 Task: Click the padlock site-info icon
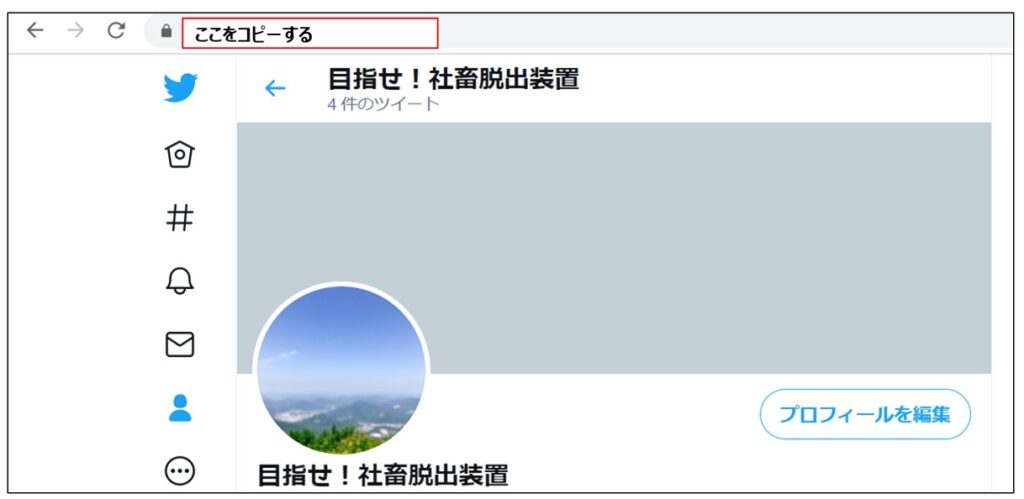167,31
